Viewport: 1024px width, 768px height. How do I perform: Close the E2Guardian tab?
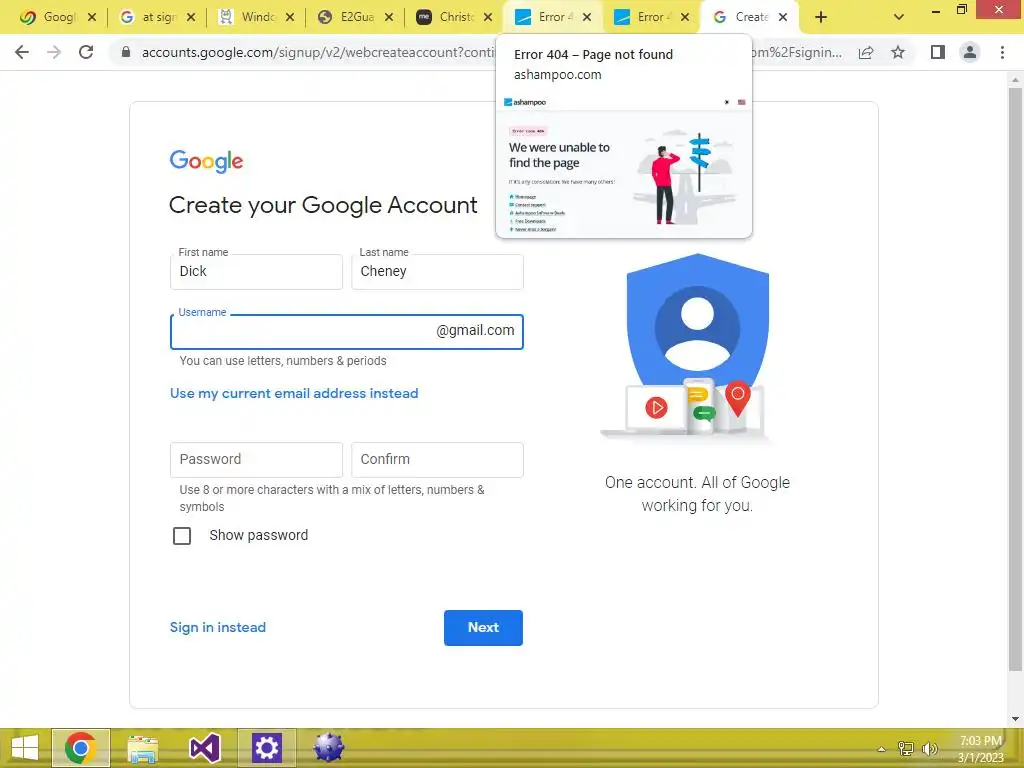point(389,17)
